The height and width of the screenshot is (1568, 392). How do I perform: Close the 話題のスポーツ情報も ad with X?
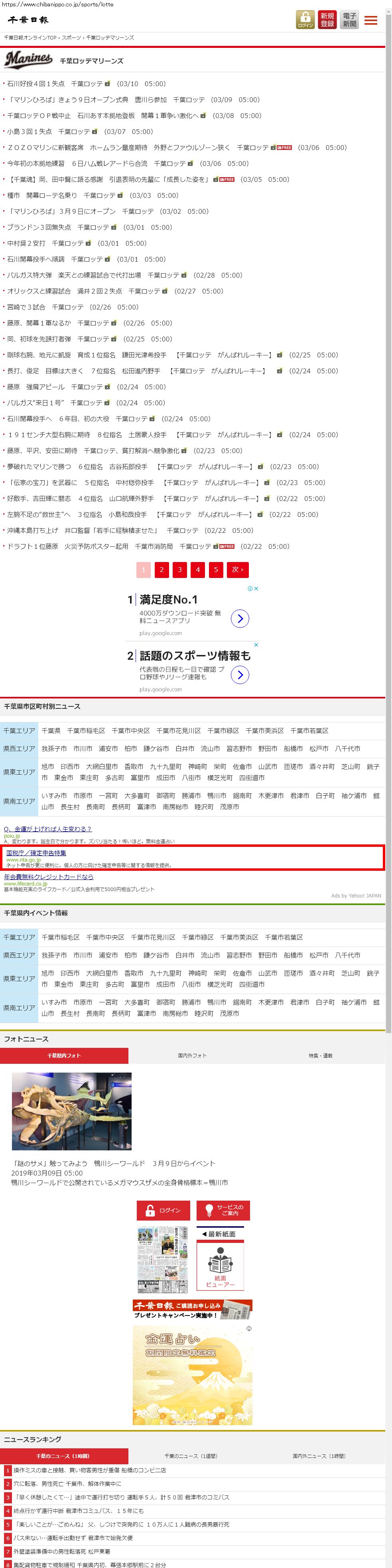[x=256, y=645]
